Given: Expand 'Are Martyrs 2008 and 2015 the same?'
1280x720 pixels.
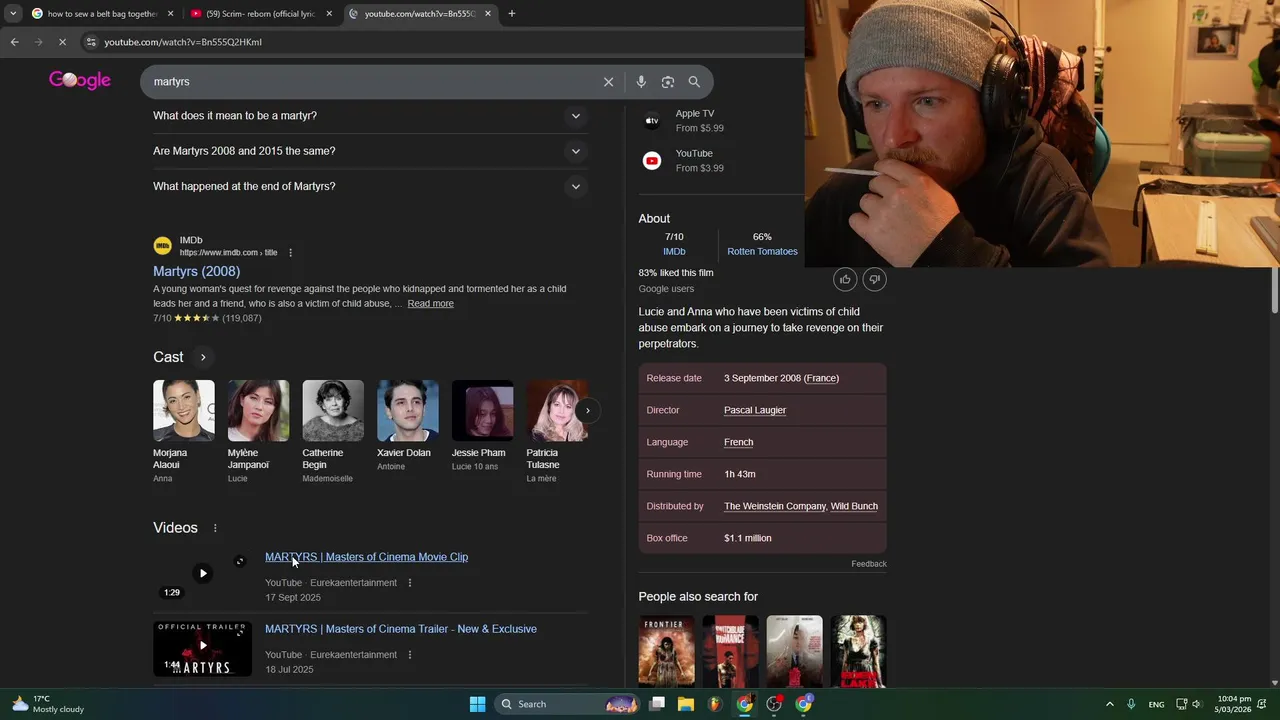Looking at the screenshot, I should pyautogui.click(x=370, y=151).
